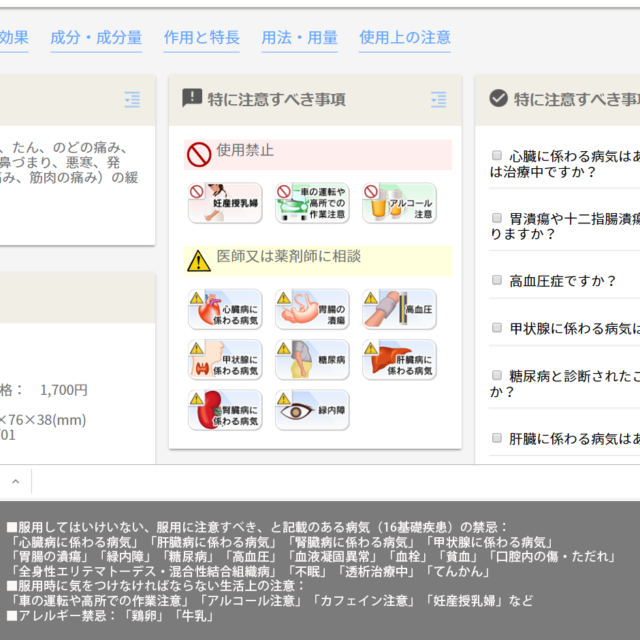Click the 心臓病に係わる病気 icon

(225, 310)
